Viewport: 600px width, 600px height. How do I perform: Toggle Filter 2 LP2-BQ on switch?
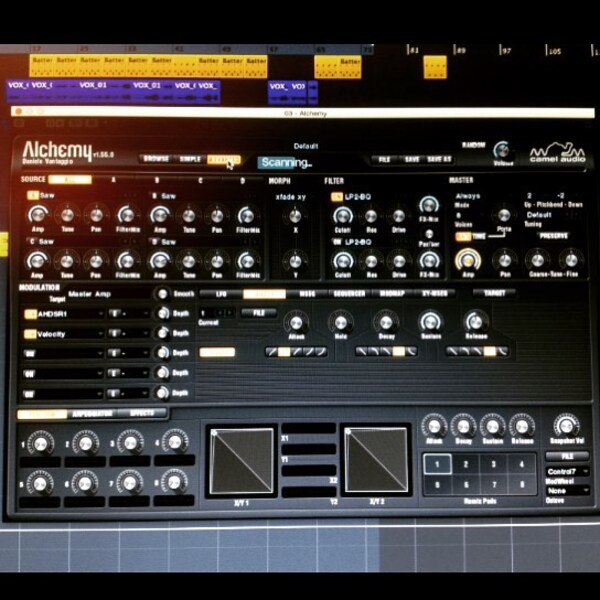[x=336, y=242]
